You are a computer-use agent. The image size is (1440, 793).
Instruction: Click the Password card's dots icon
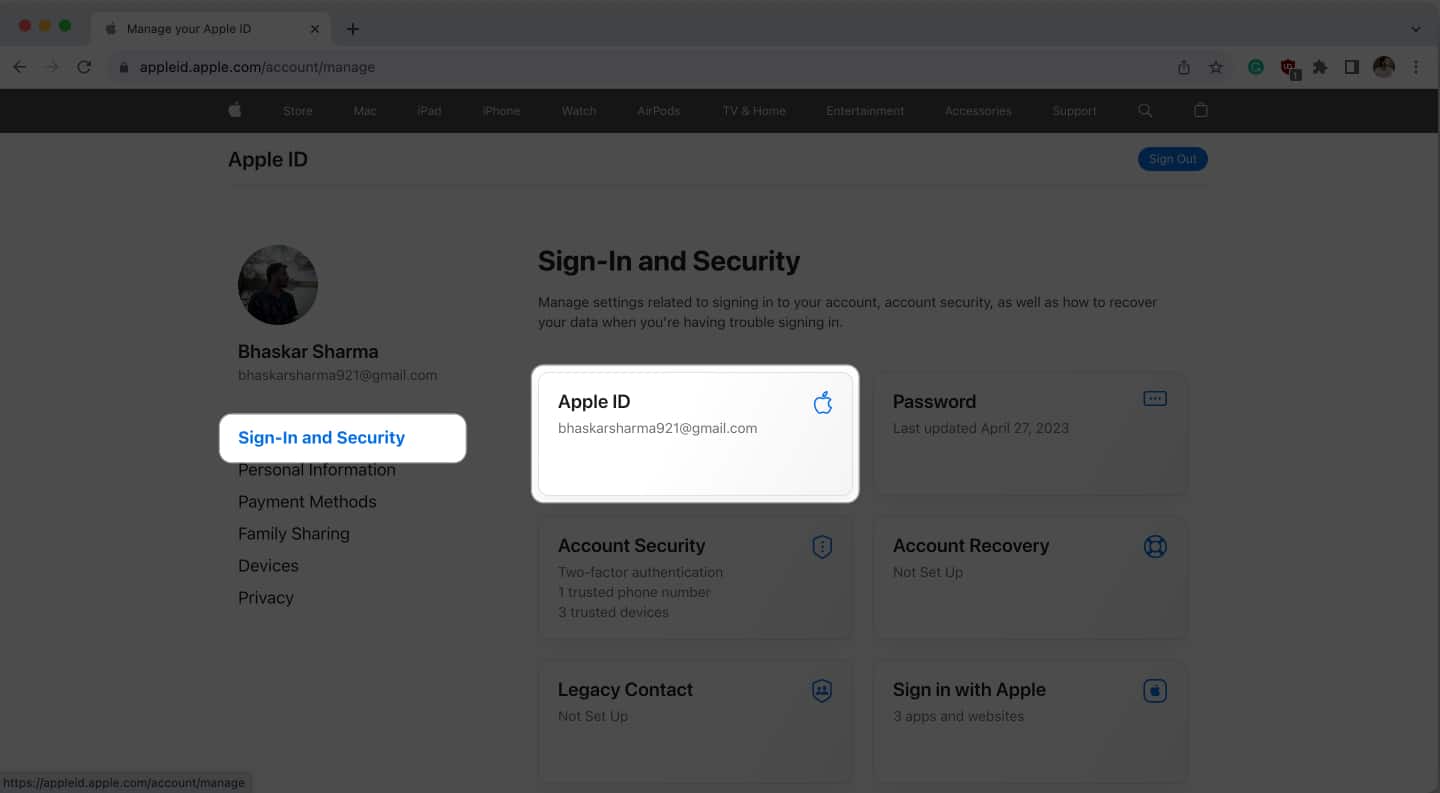[1155, 398]
